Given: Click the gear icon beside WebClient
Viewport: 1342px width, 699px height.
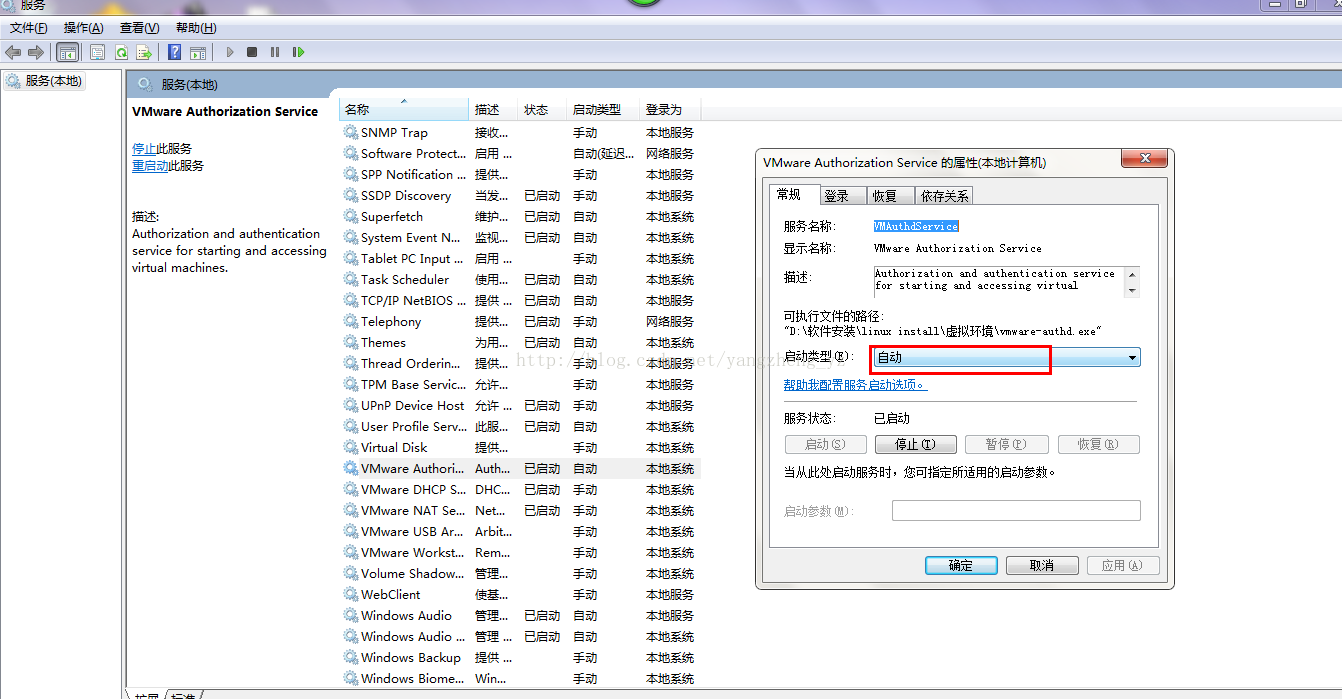Looking at the screenshot, I should point(351,594).
